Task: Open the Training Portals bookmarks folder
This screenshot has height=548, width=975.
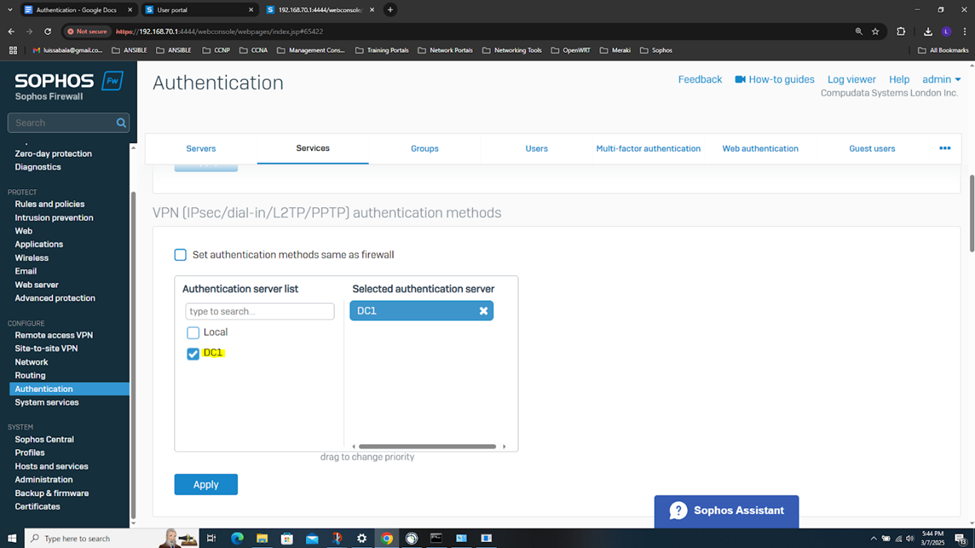Action: click(382, 50)
